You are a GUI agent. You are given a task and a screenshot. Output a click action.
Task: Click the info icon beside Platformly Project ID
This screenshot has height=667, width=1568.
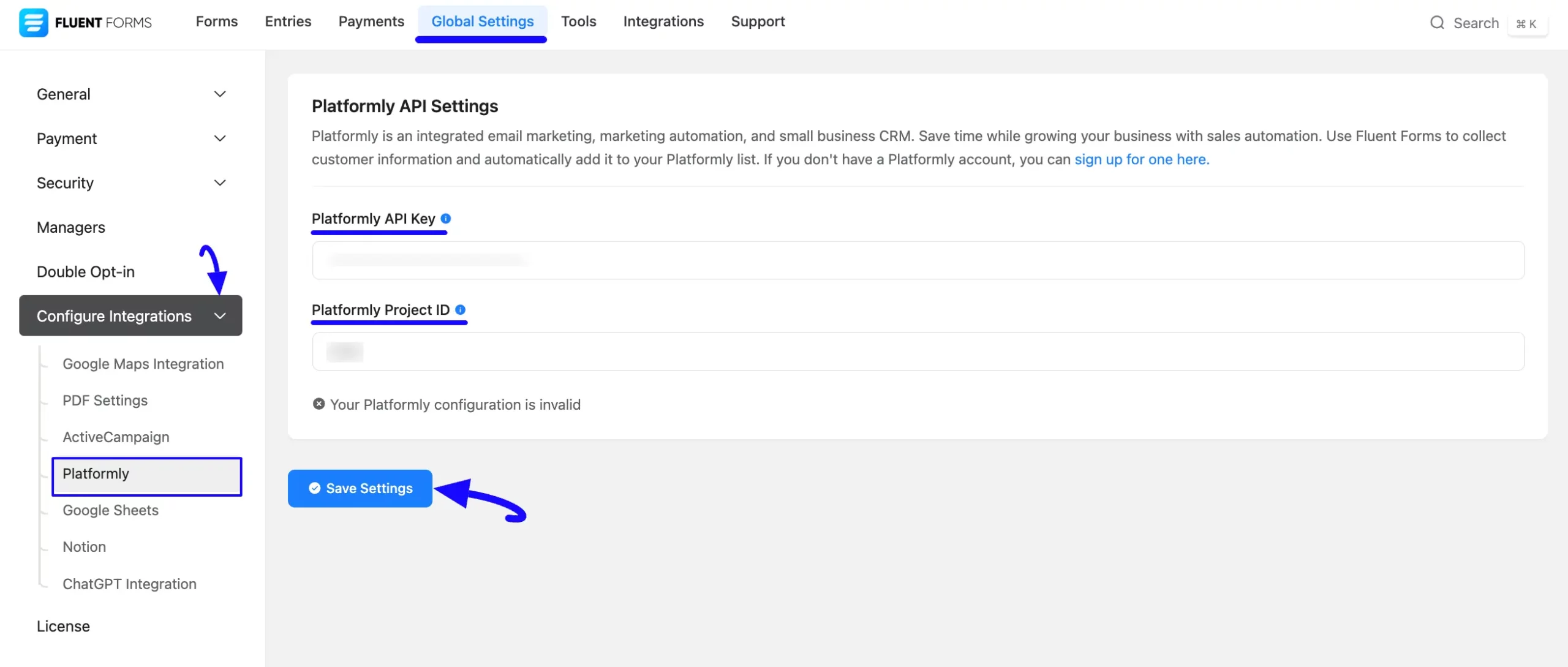pyautogui.click(x=461, y=310)
